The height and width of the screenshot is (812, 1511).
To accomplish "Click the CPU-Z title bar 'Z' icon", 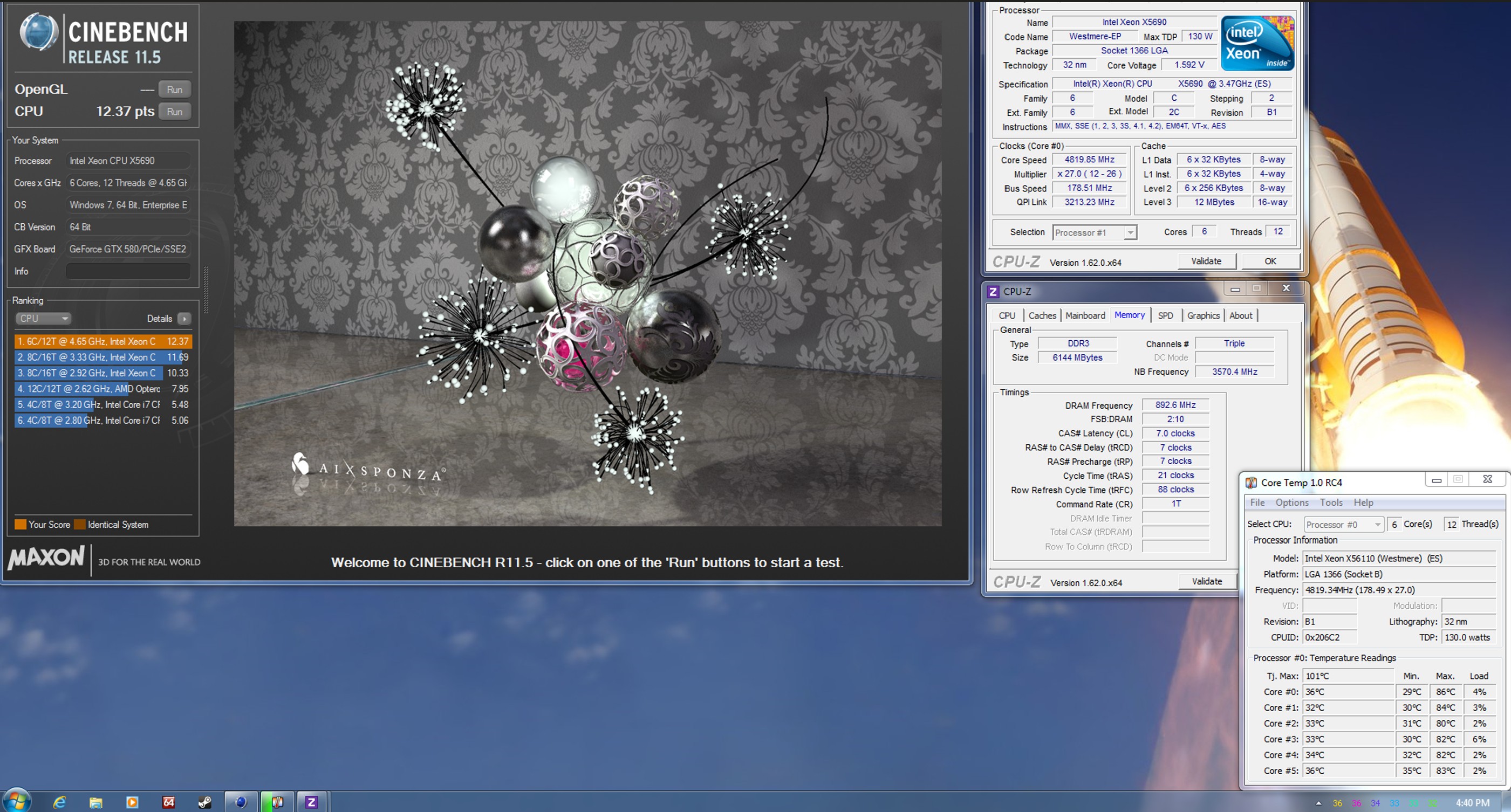I will pyautogui.click(x=993, y=291).
